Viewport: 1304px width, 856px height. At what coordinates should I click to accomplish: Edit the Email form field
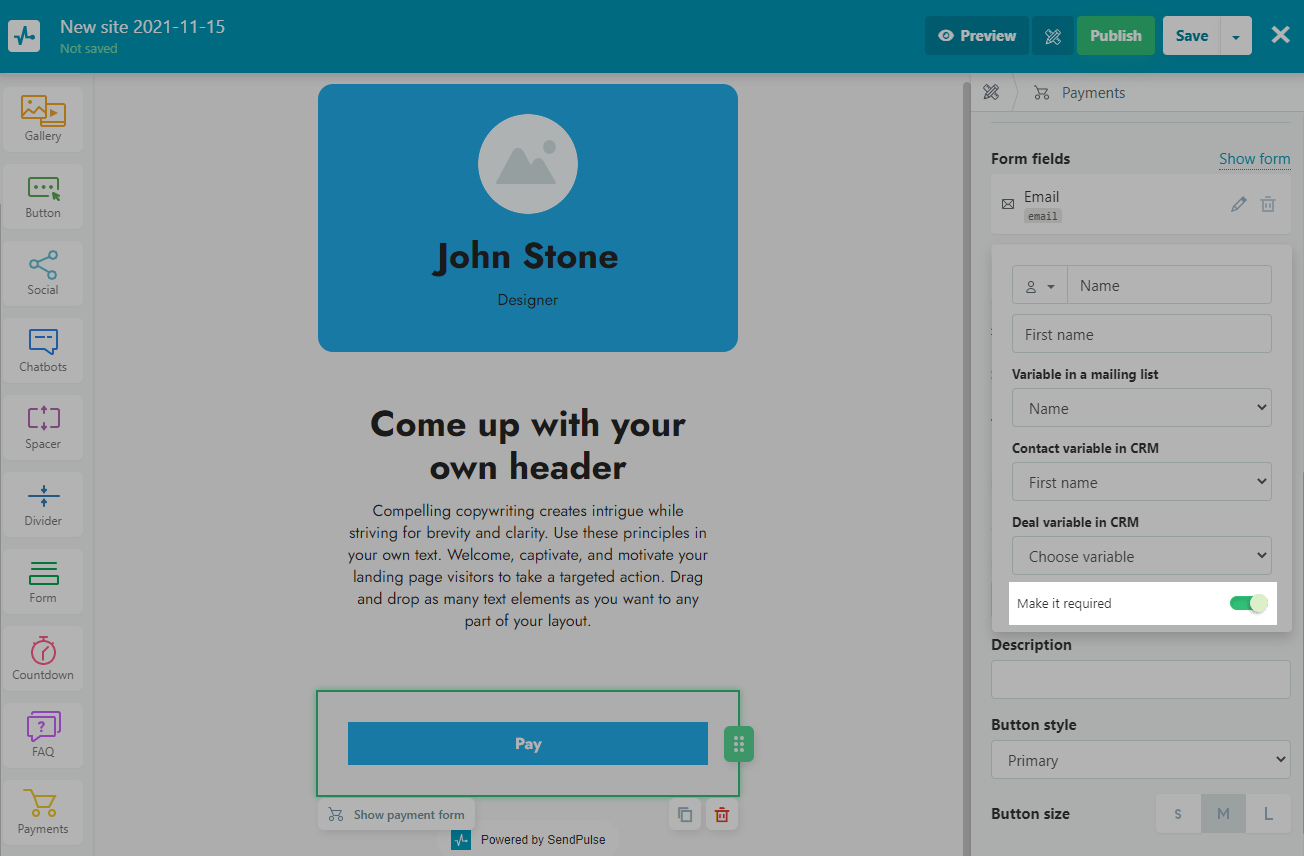tap(1239, 204)
